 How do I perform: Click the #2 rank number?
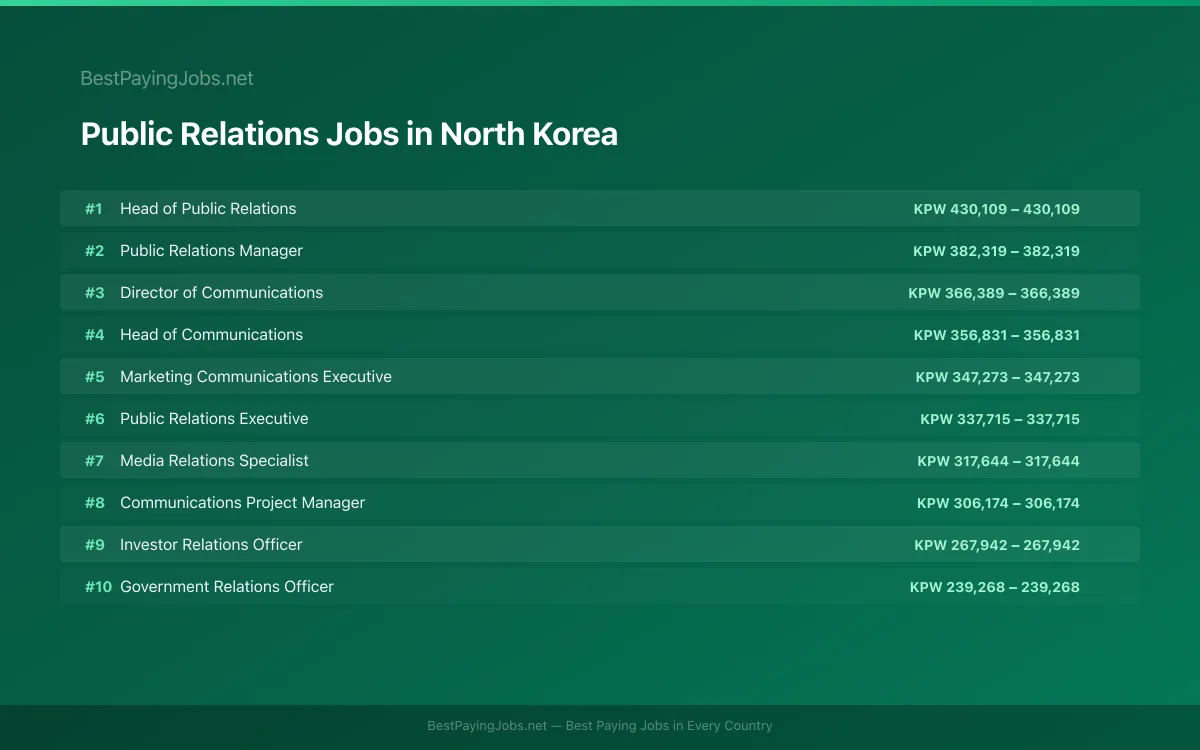(x=94, y=251)
